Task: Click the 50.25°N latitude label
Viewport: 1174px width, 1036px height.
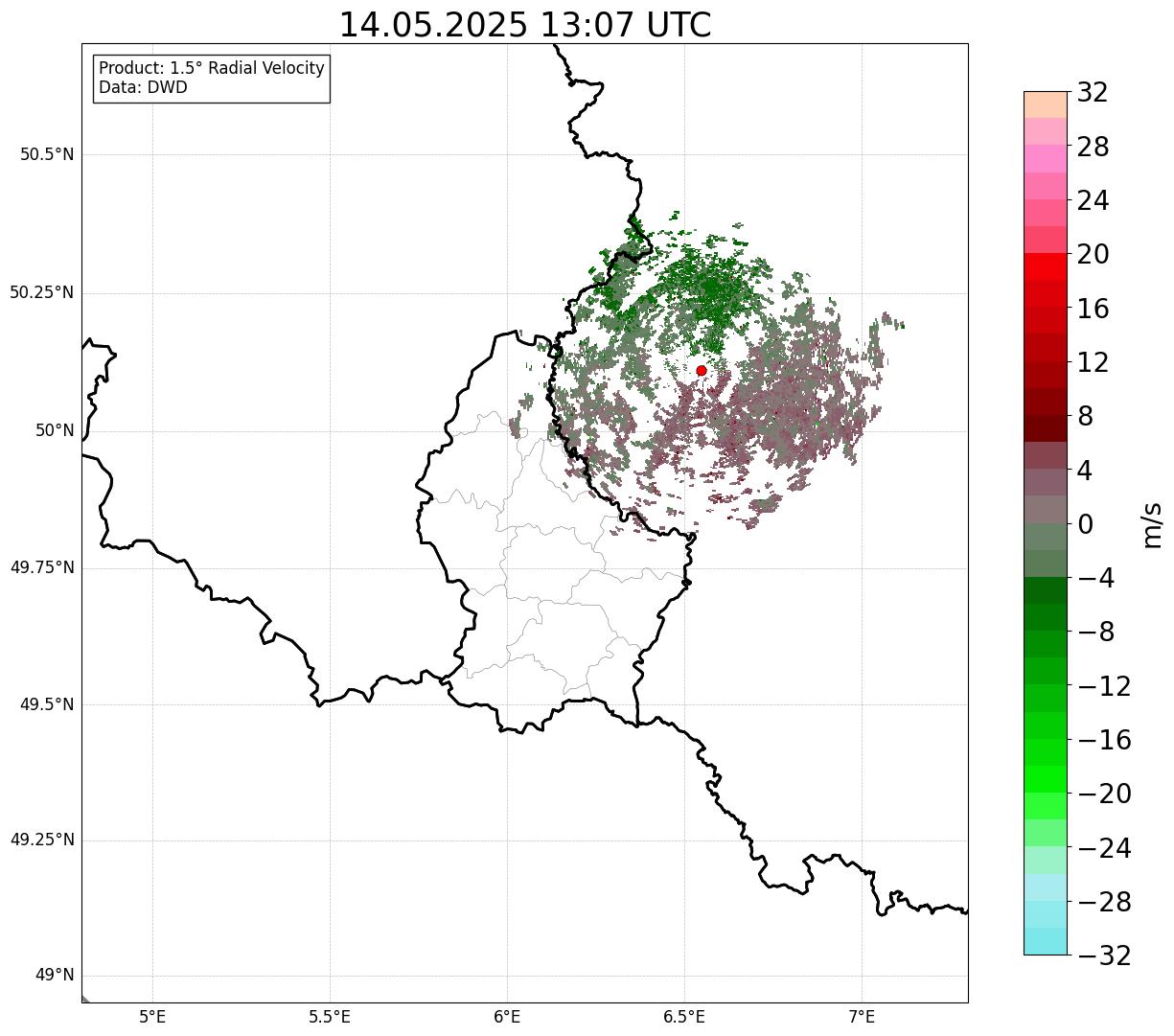Action: [x=41, y=292]
